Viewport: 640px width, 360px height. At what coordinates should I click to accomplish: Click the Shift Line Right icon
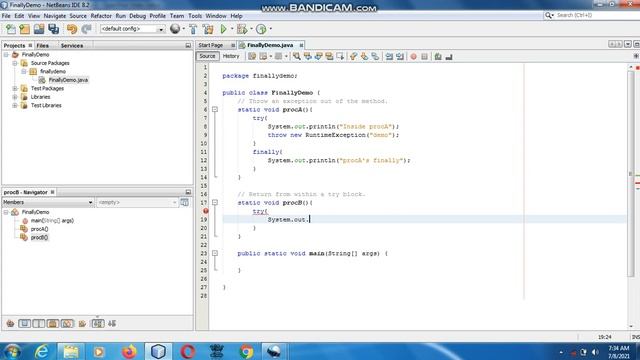400,57
